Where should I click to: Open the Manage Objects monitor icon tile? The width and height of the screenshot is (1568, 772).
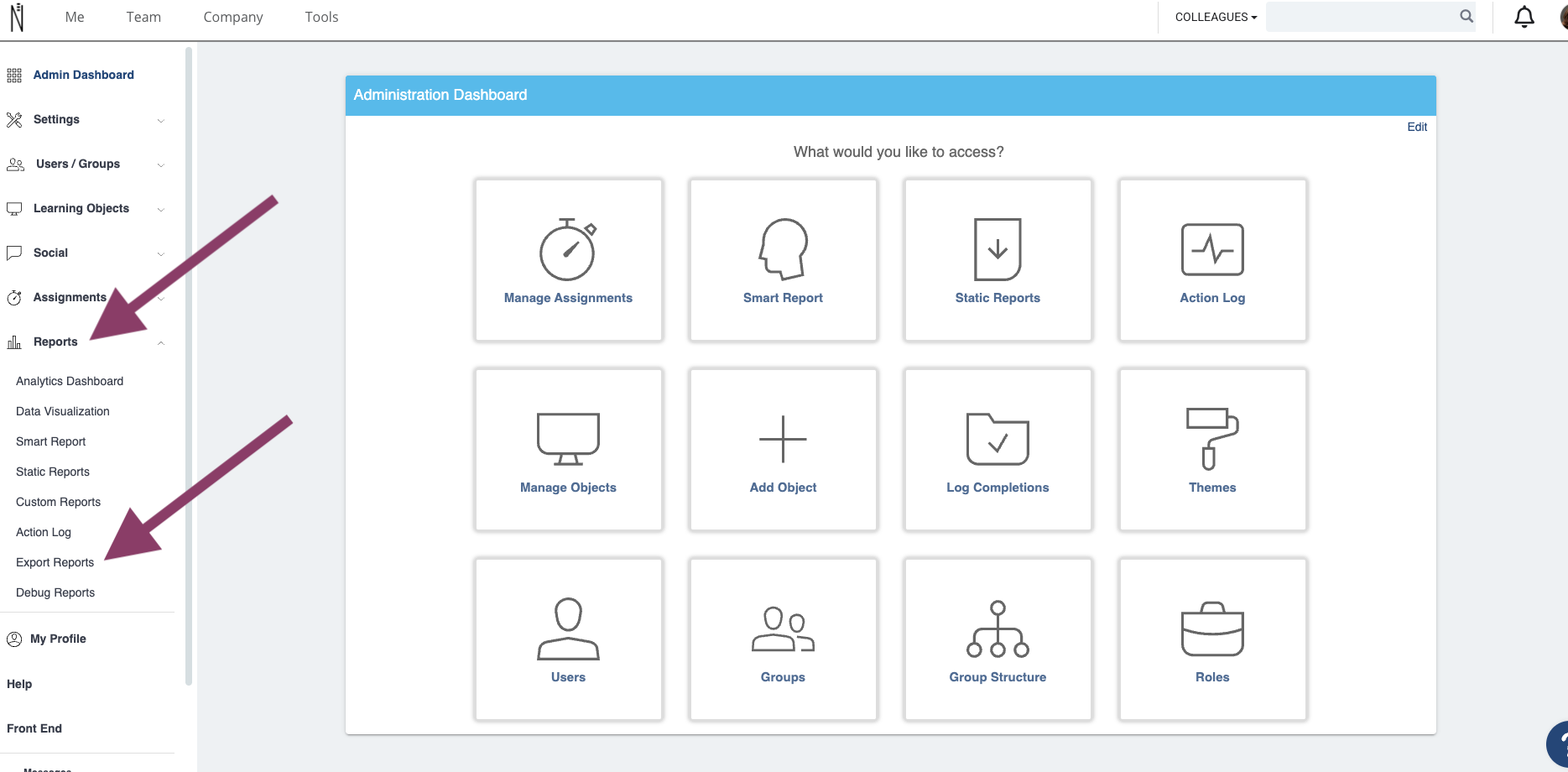point(568,450)
